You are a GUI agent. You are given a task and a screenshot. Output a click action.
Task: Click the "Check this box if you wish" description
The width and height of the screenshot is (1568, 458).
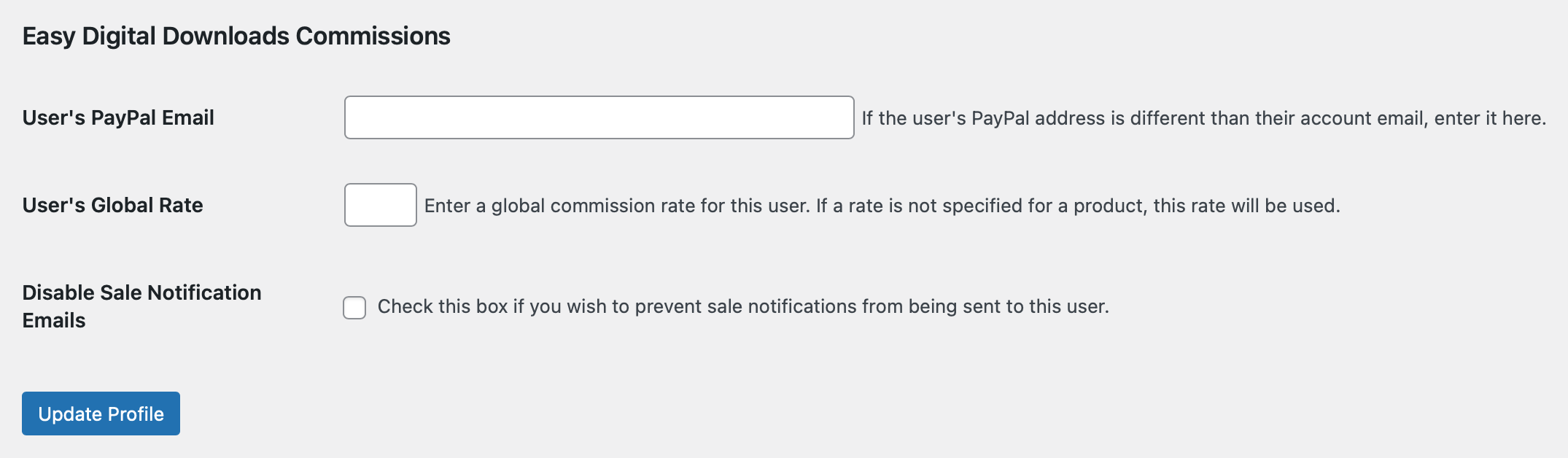pos(742,306)
